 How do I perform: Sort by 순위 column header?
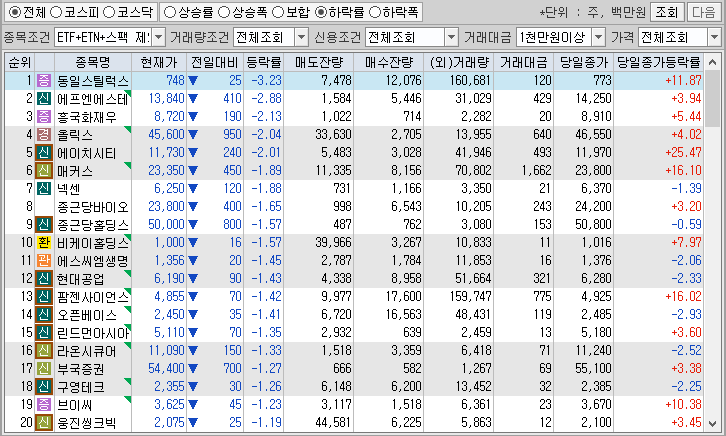click(20, 62)
